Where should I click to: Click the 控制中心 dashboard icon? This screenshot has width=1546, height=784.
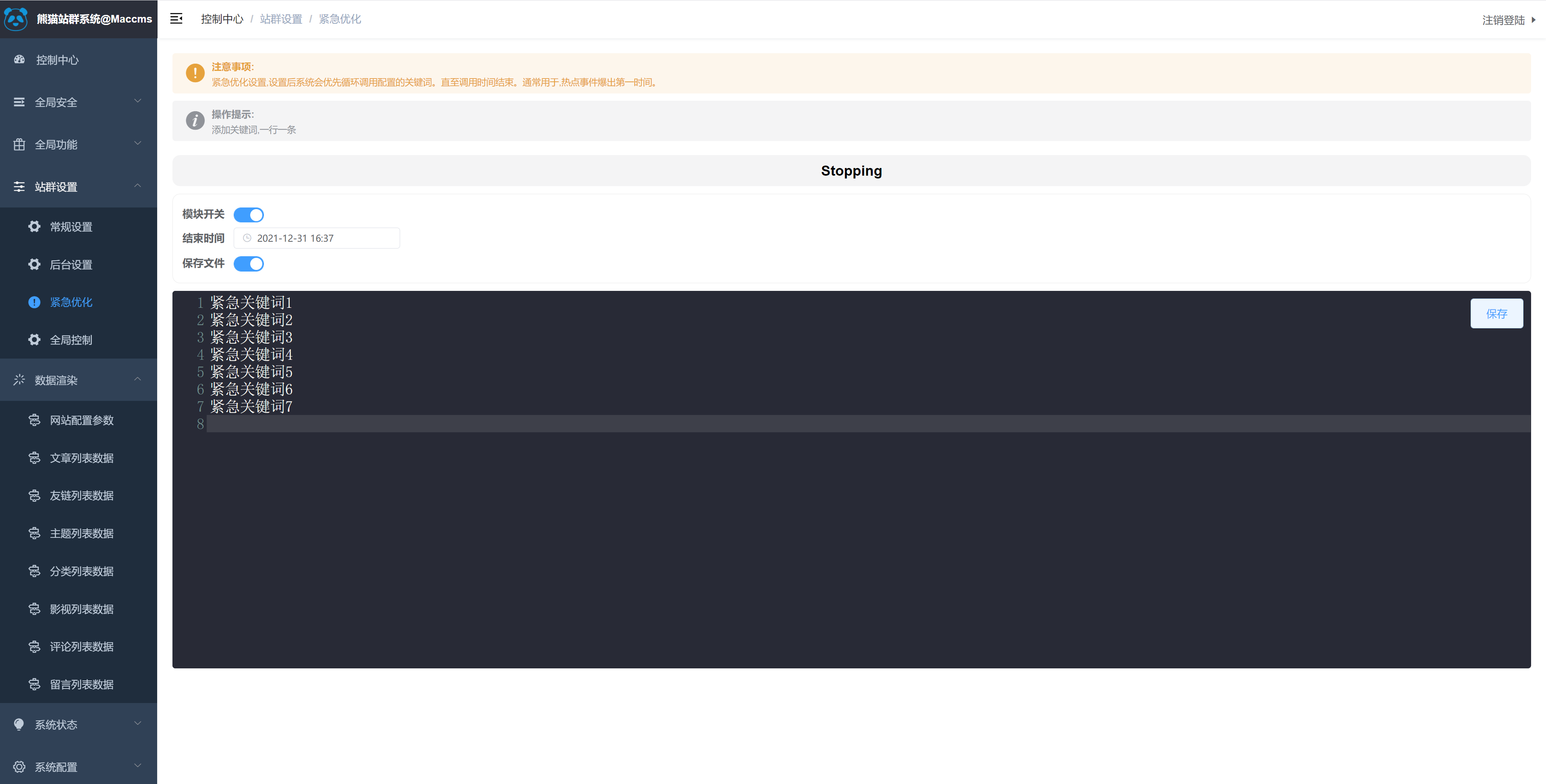click(x=19, y=60)
